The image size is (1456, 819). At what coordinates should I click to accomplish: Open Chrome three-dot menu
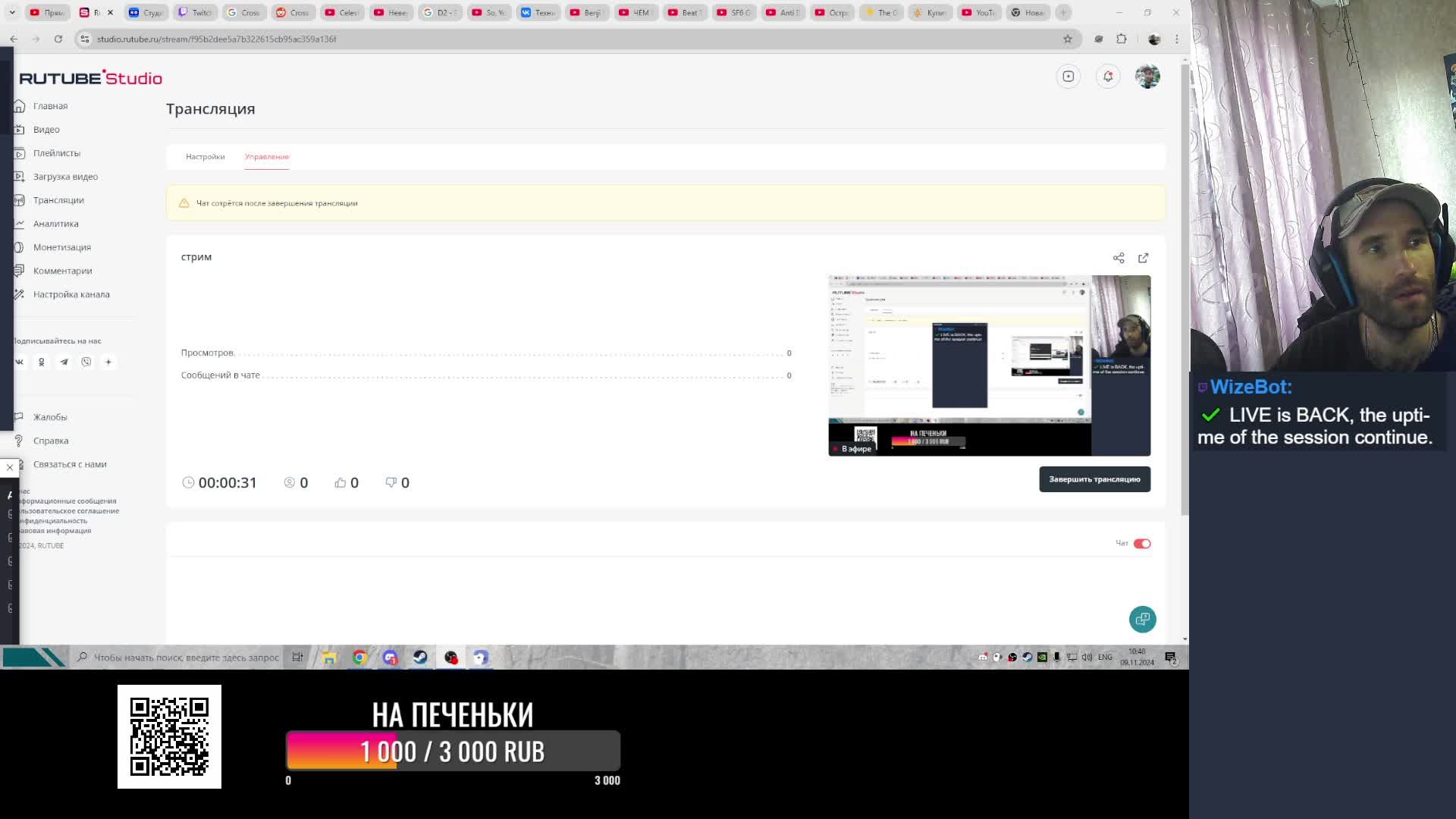(x=1177, y=39)
